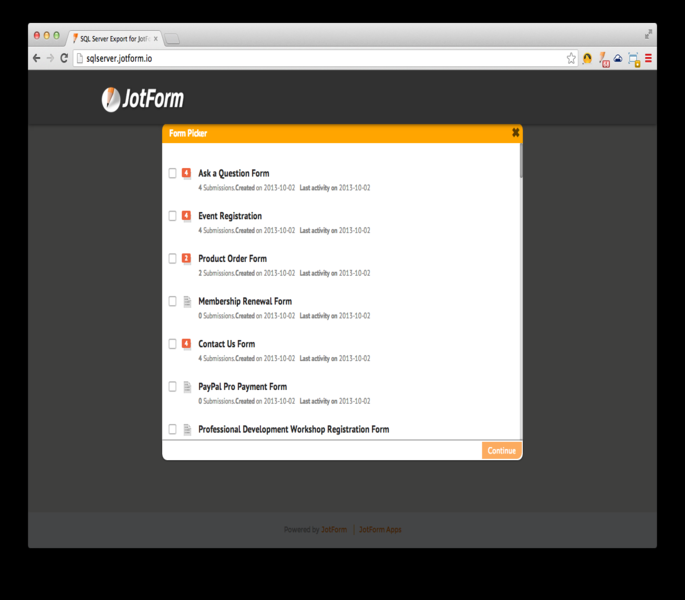Click the submission badge icon beside Product Order Form
The image size is (685, 600).
[186, 258]
